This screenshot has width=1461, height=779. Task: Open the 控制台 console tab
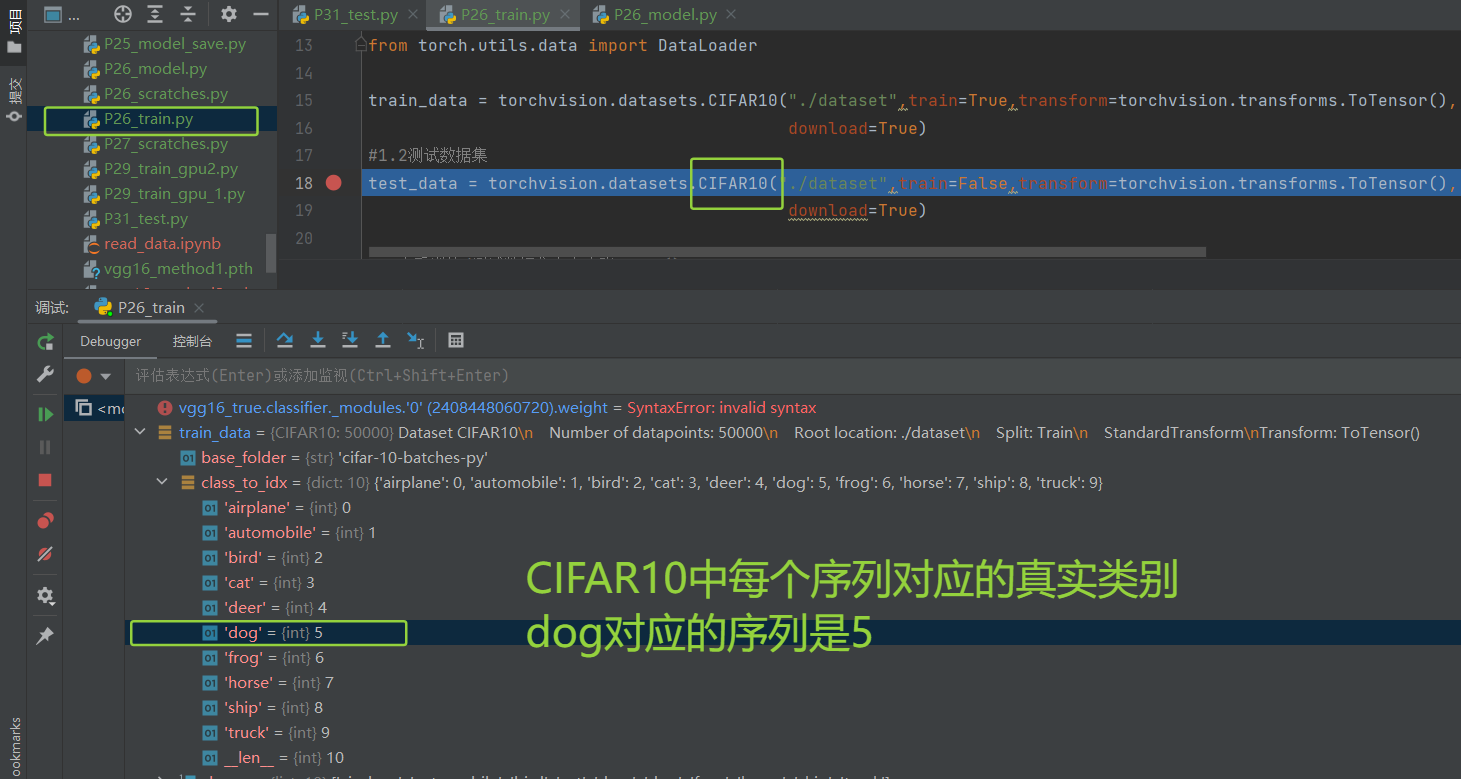tap(192, 340)
